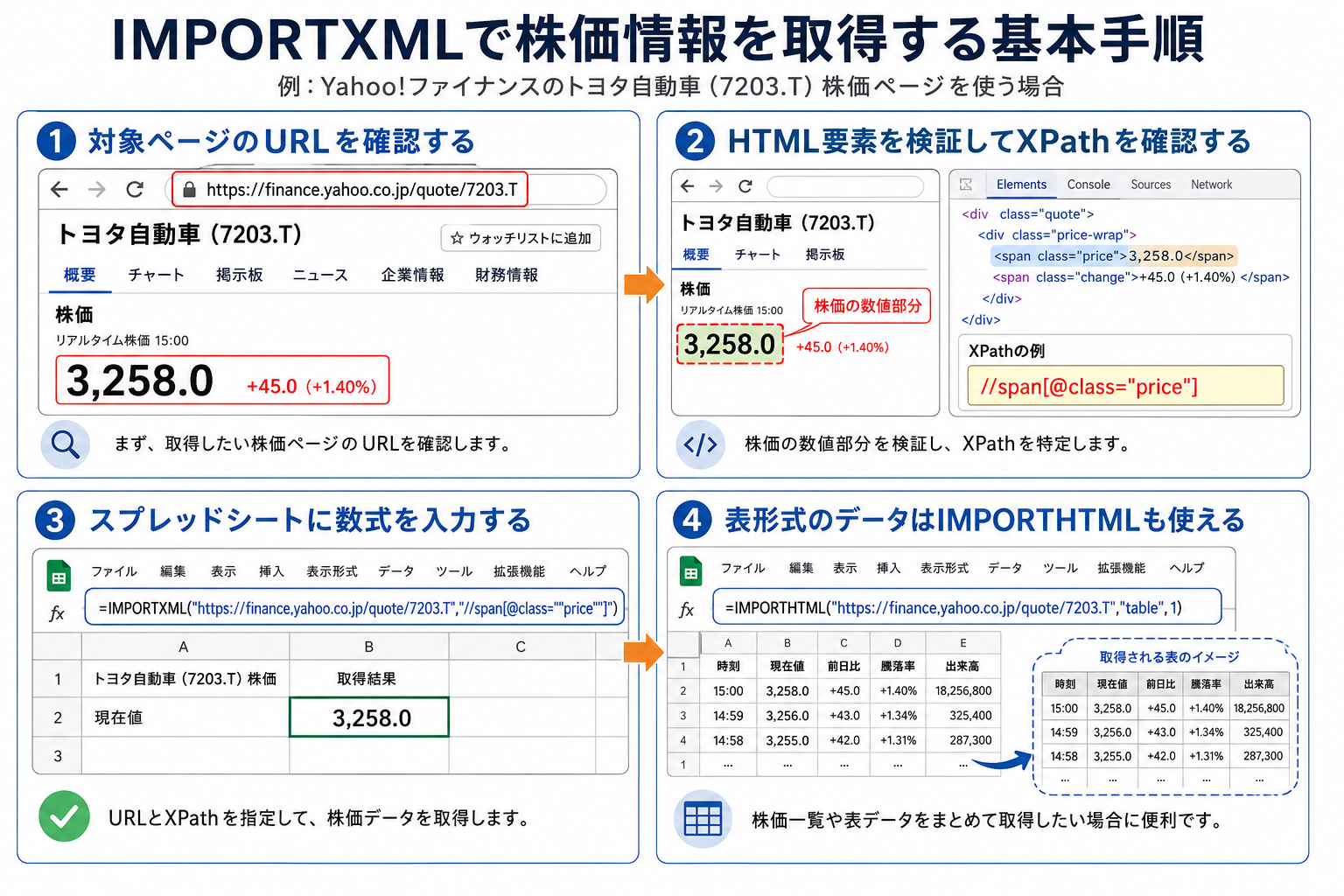Select the Console tab in DevTools
Viewport: 1344px width, 896px height.
click(1088, 185)
